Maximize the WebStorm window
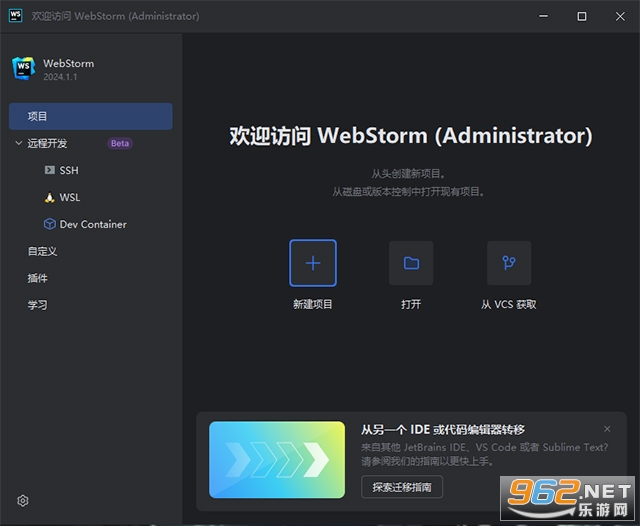This screenshot has height=526, width=640. coord(582,16)
